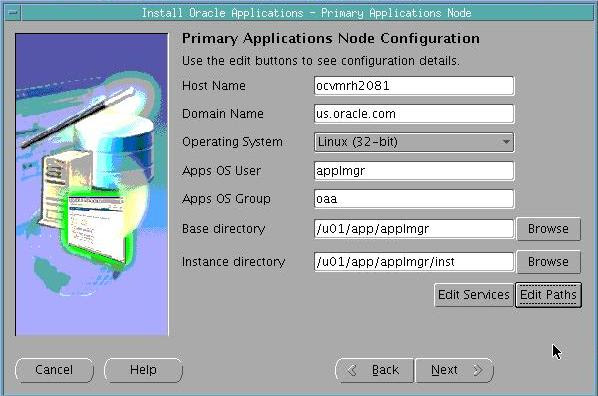
Task: Click the Oracle installer splash image
Action: click(x=92, y=185)
